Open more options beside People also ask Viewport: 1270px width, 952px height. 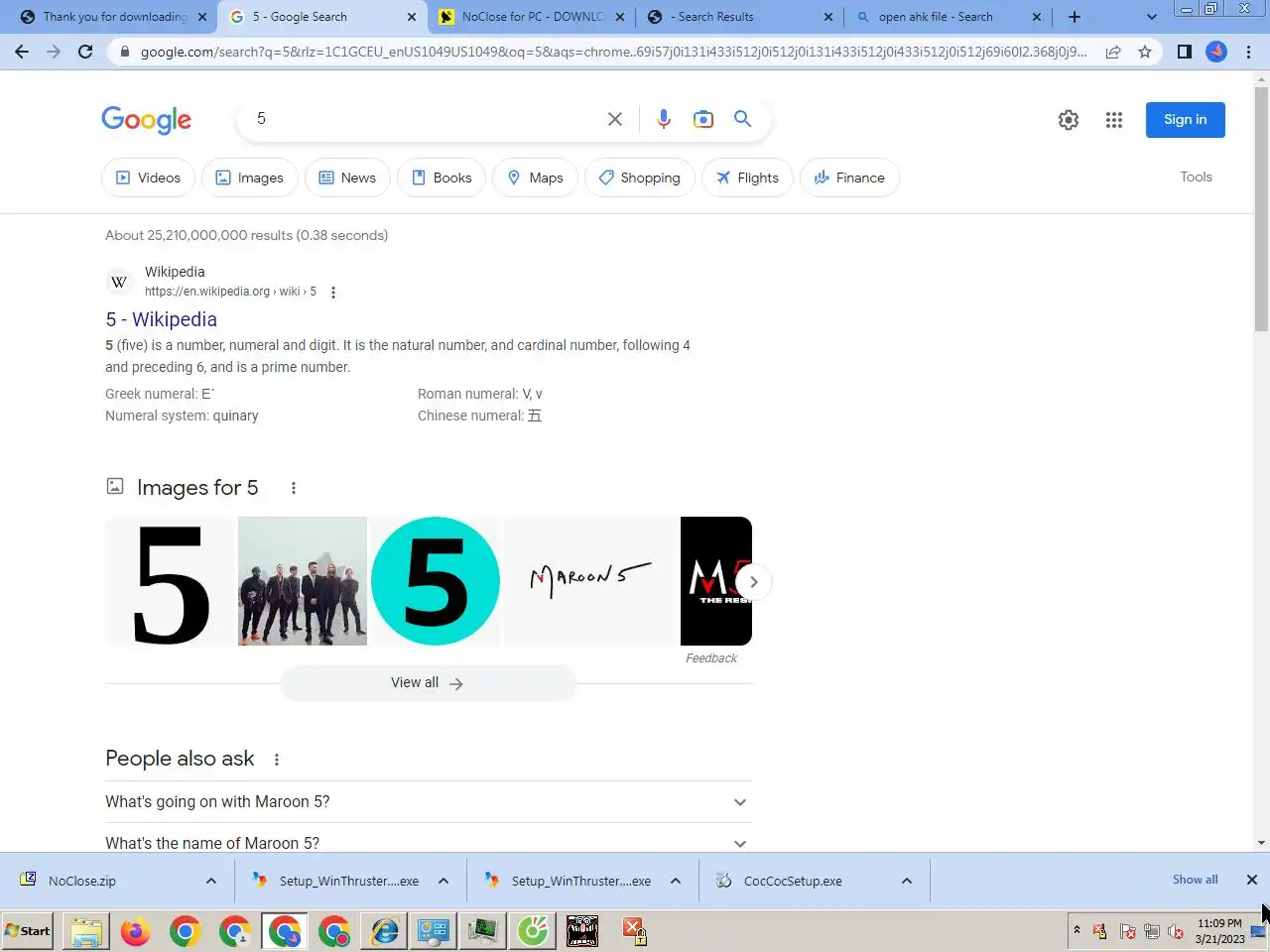click(x=277, y=760)
